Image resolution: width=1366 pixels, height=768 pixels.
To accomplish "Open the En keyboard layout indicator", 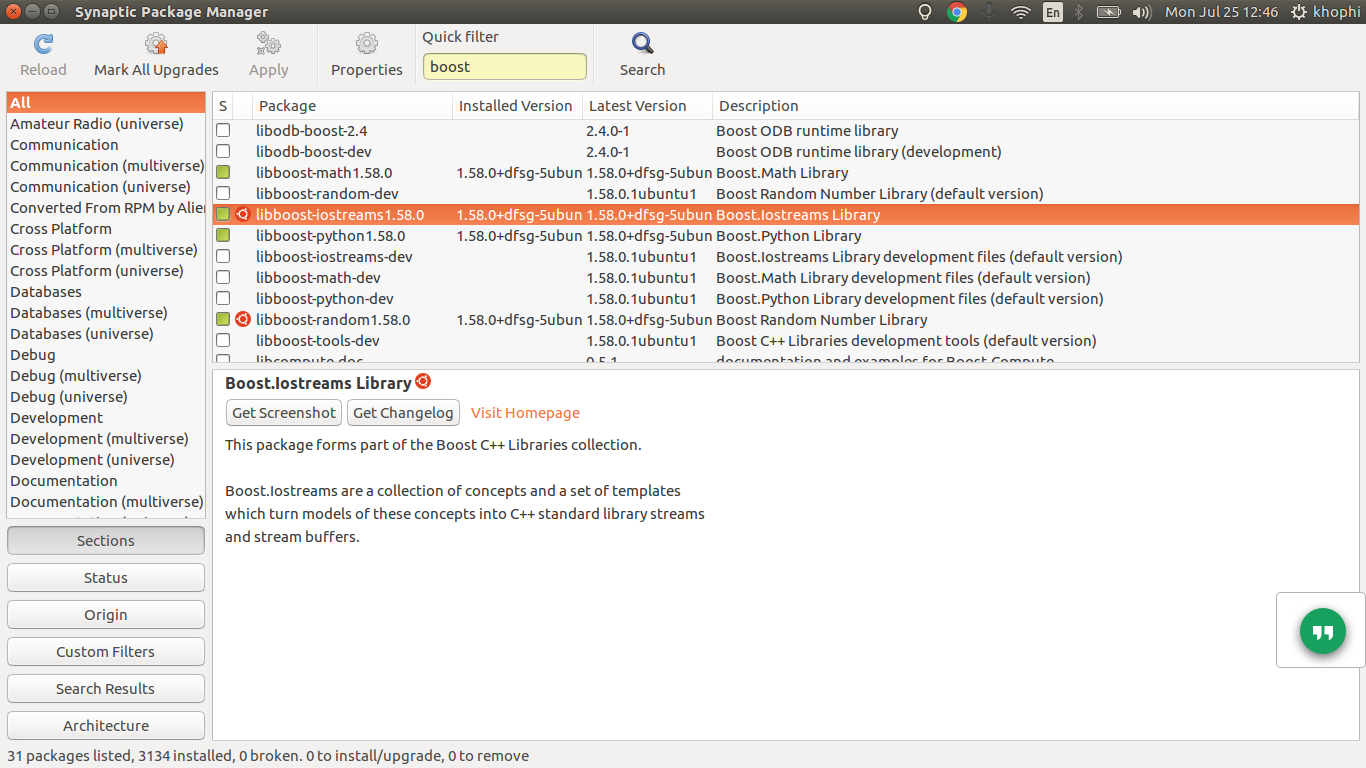I will [x=1052, y=12].
